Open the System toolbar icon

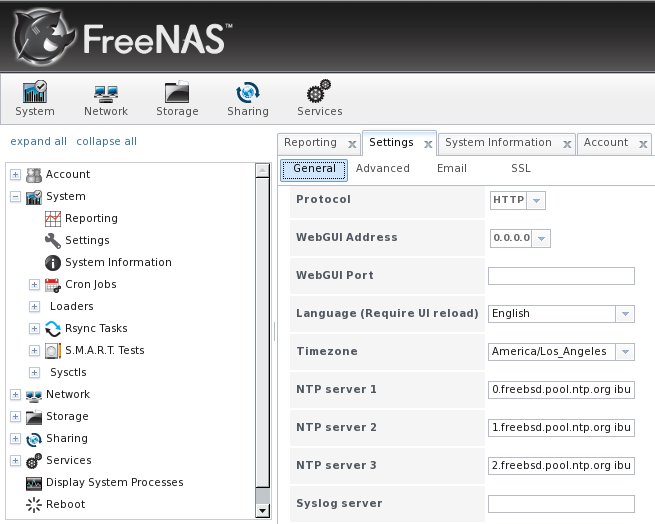click(35, 92)
